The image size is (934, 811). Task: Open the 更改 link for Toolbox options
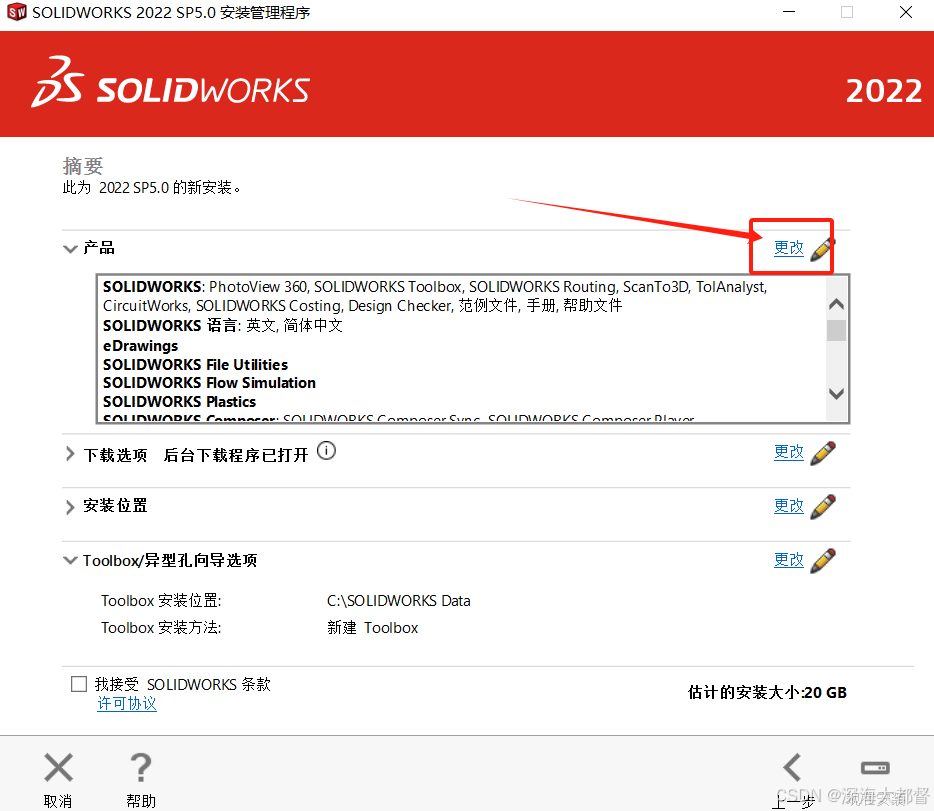coord(789,560)
